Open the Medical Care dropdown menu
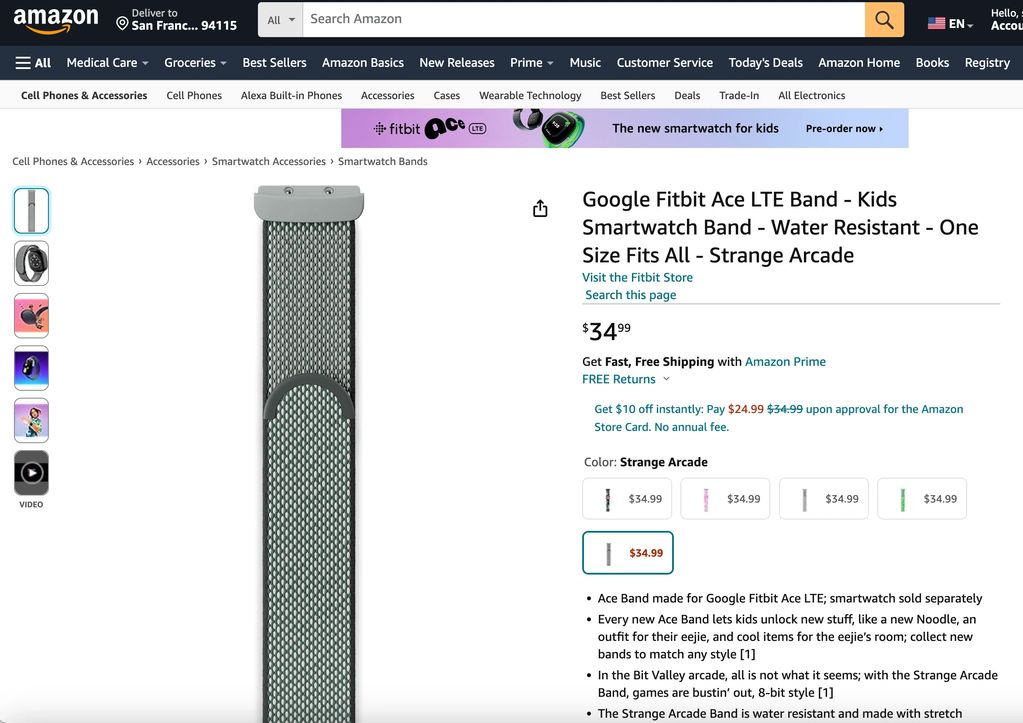This screenshot has width=1023, height=723. click(107, 62)
